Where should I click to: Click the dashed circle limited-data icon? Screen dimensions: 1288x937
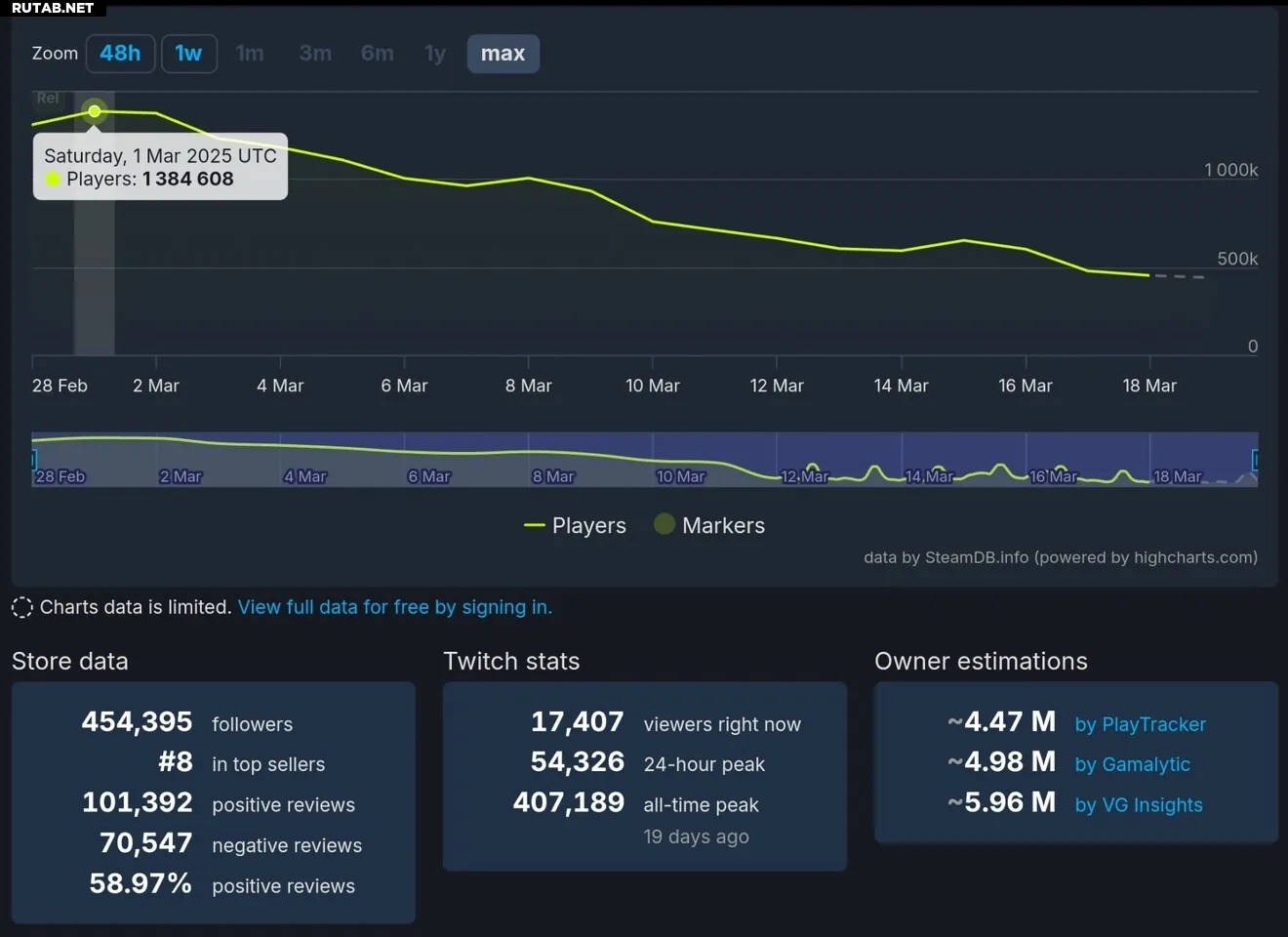[22, 607]
